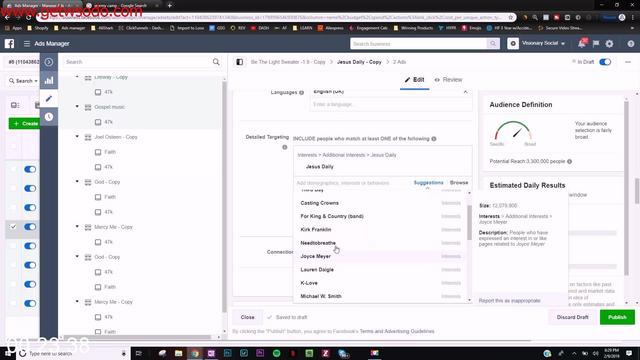The width and height of the screenshot is (640, 360).
Task: Click the Audience Definition panel scrollbar
Action: 627,188
